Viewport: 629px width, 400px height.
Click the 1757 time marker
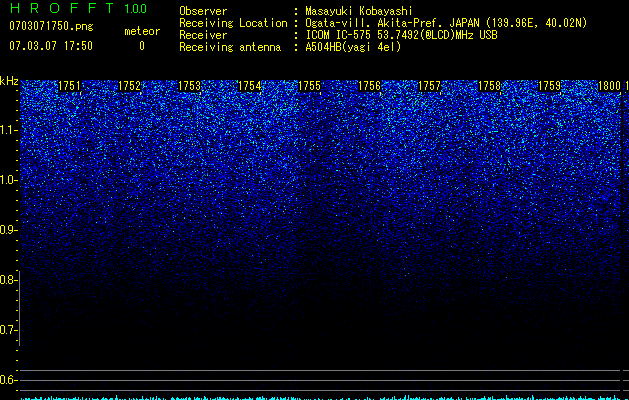429,86
